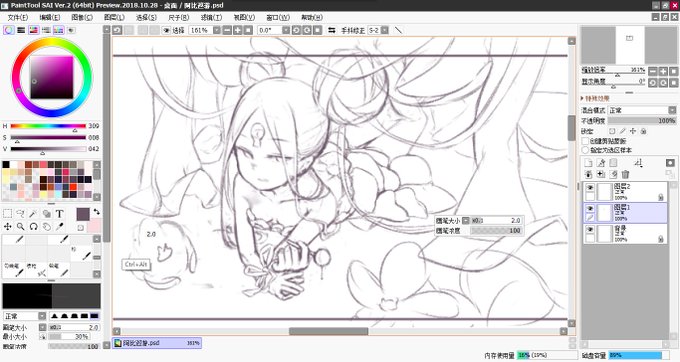The width and height of the screenshot is (680, 362).
Task: Zoom in with the plus toolbar button
Action: [x=238, y=30]
